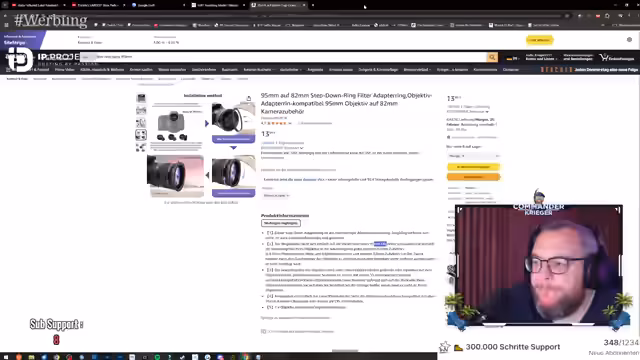This screenshot has width=640, height=360.
Task: Click the orange buy-now button
Action: [473, 177]
